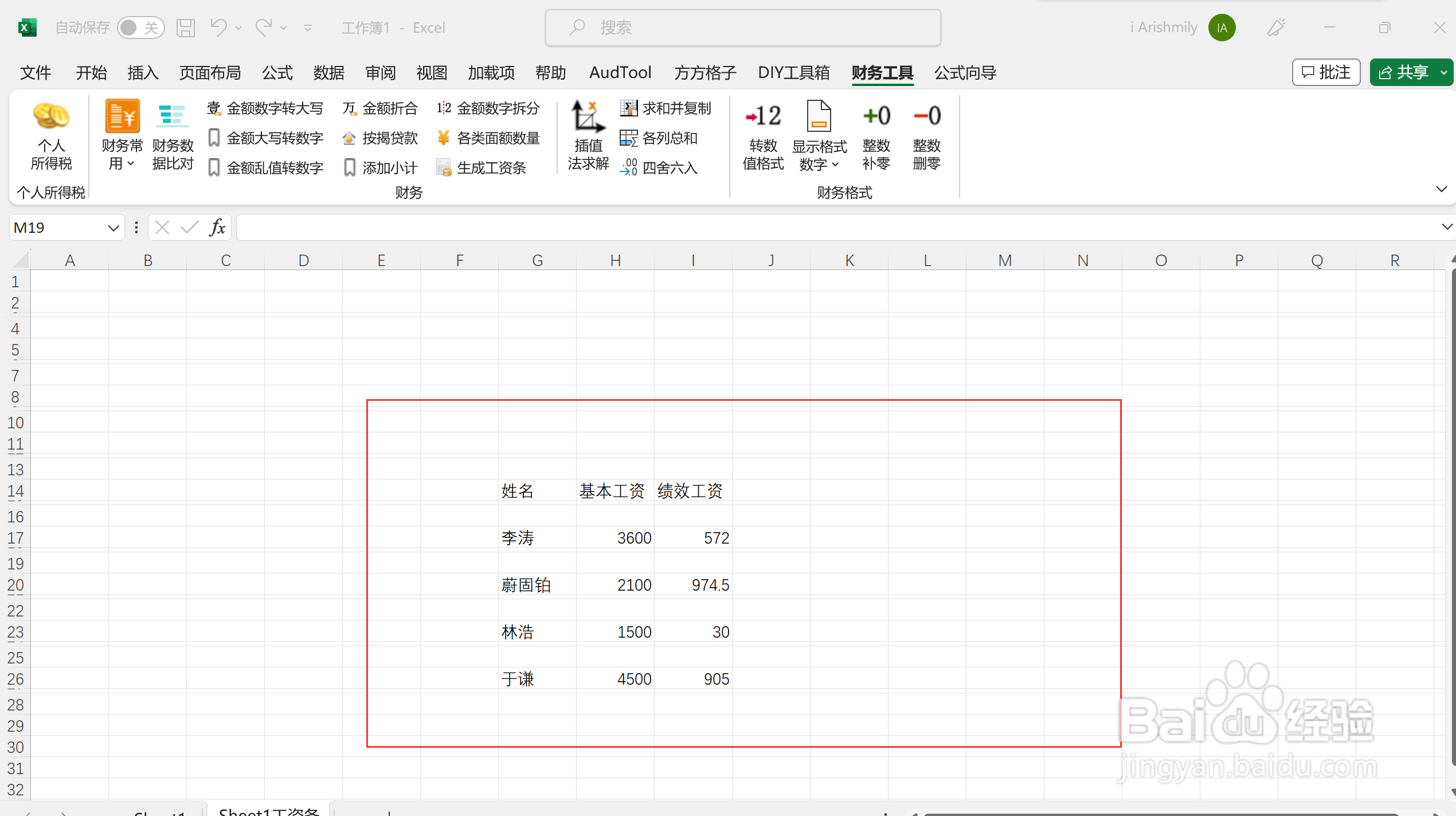Click 求和并复制 sum and copy
This screenshot has width=1456, height=816.
coord(666,108)
